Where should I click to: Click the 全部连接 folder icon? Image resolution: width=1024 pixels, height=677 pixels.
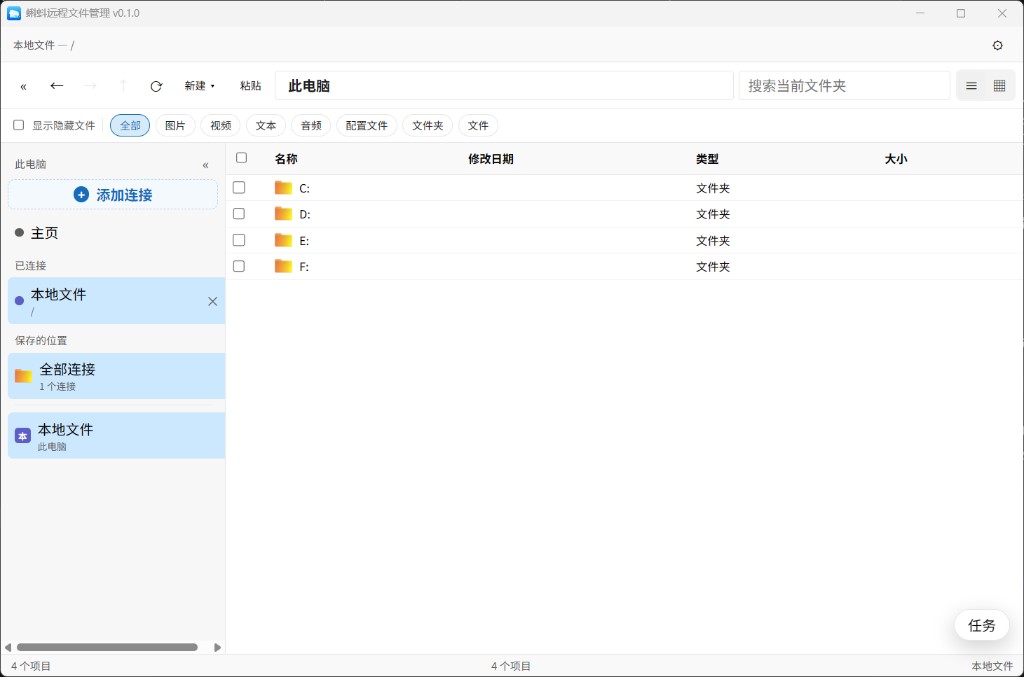24,375
